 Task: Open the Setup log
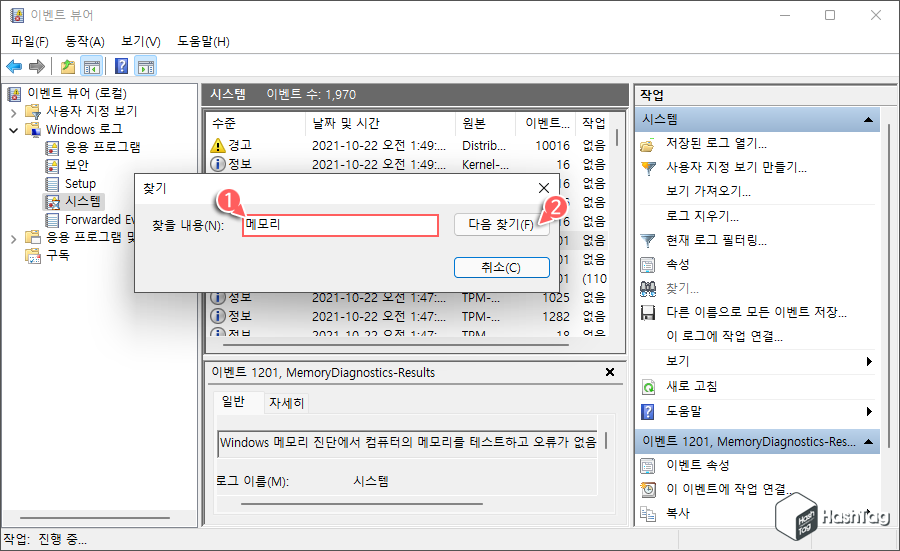(x=80, y=184)
